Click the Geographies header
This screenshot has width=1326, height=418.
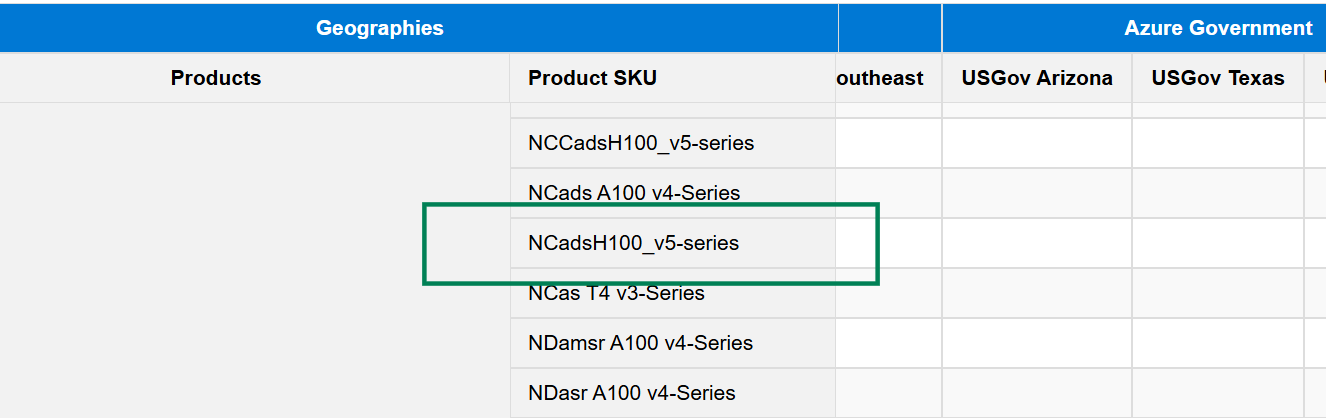click(x=380, y=28)
